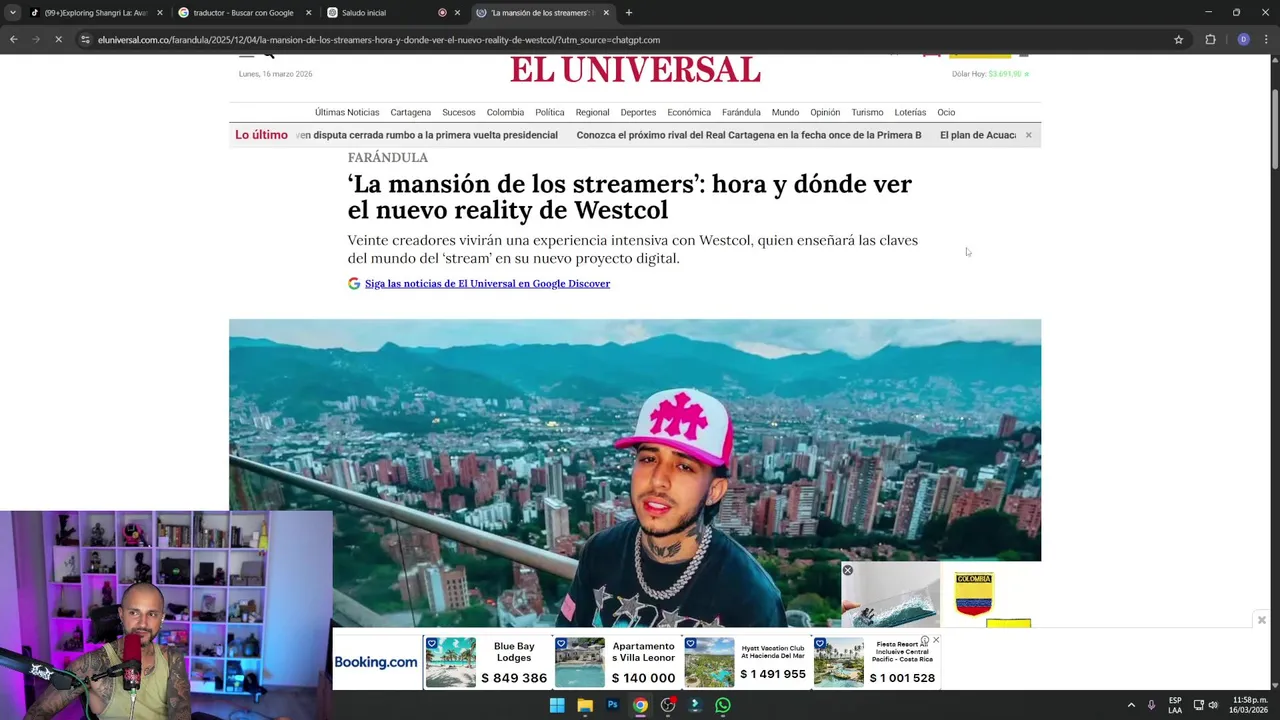1280x720 pixels.
Task: Click the Dólar Hoy exchange rate
Action: (x=990, y=74)
